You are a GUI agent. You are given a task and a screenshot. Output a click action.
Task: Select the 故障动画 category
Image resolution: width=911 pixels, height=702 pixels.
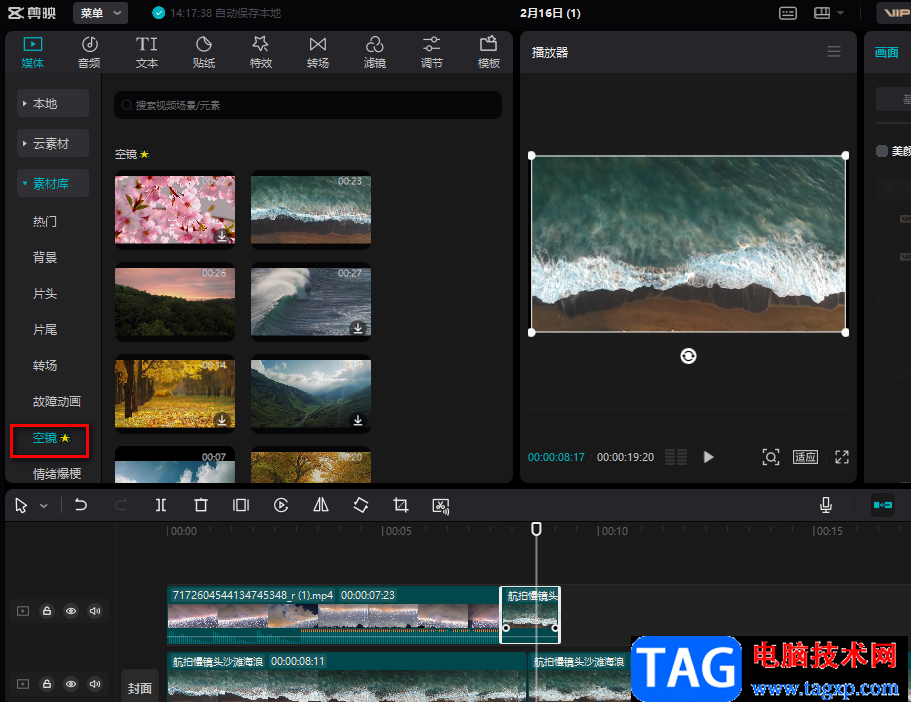pos(56,402)
